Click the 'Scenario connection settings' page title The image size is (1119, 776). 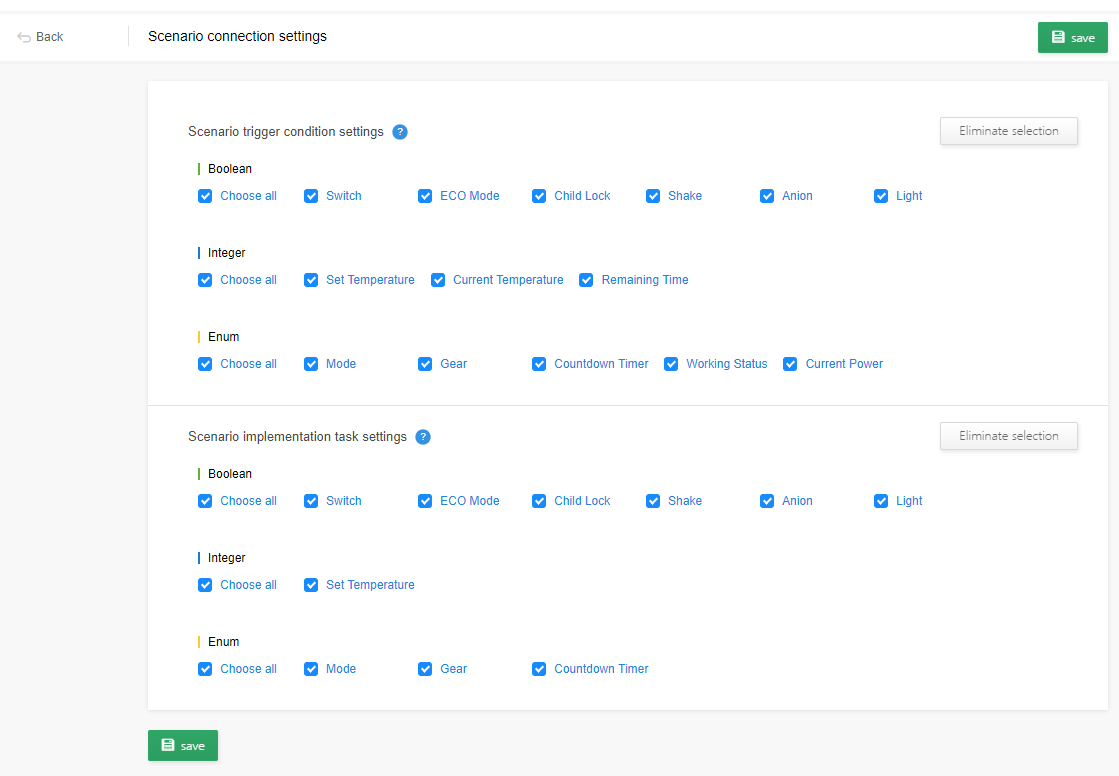[x=237, y=36]
